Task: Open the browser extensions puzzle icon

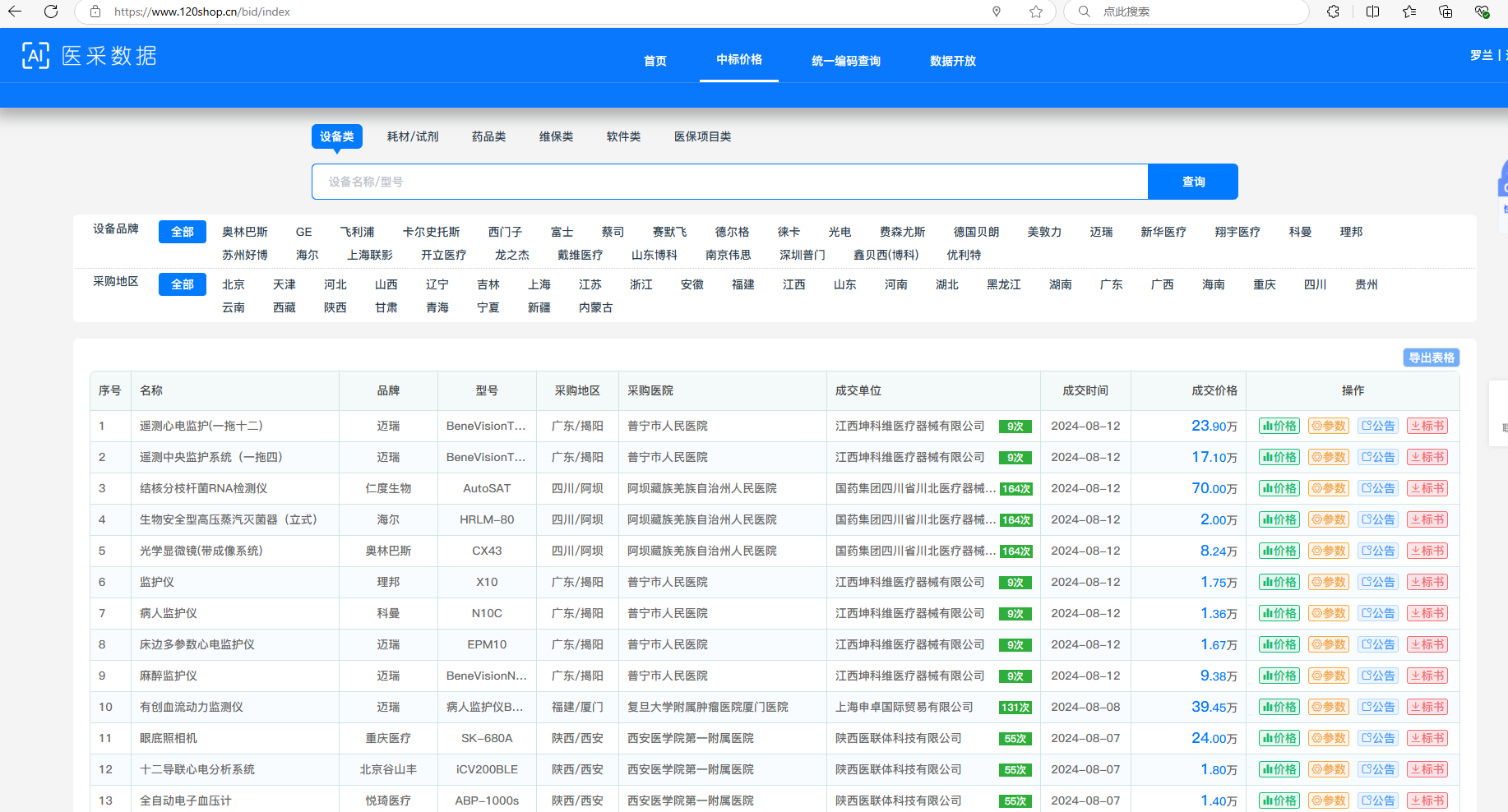Action: 1333,12
